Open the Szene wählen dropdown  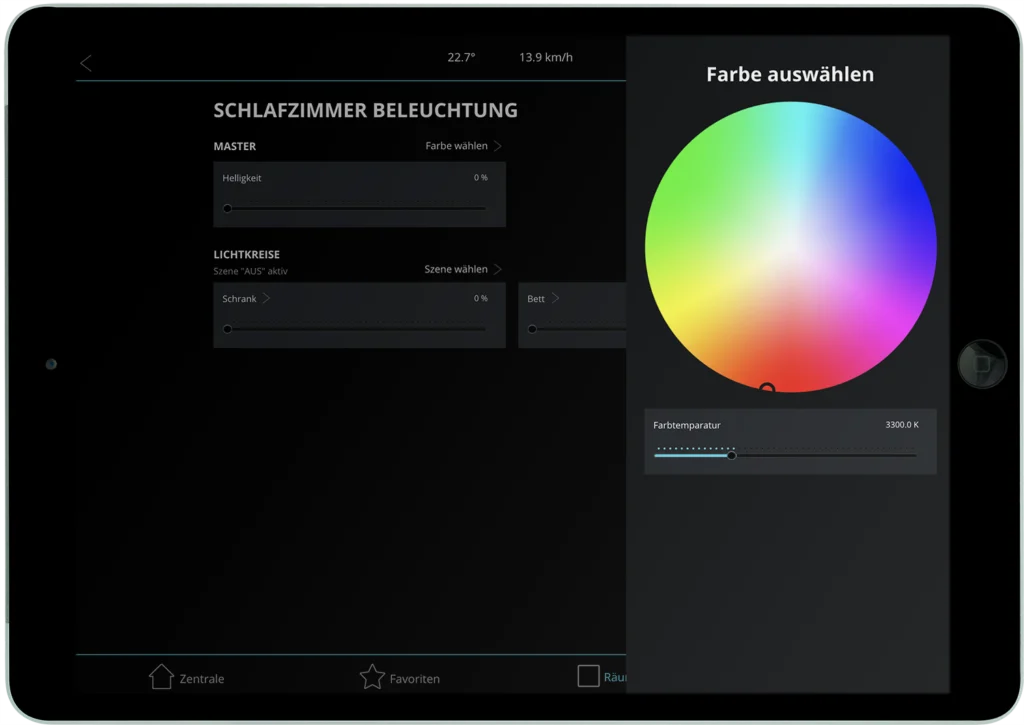coord(455,268)
